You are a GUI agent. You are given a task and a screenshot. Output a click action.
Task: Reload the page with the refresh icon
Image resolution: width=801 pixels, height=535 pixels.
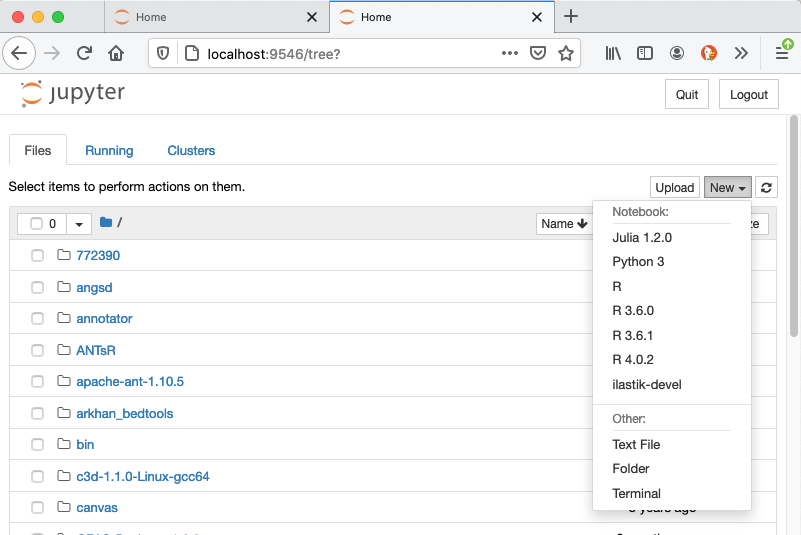[x=84, y=53]
